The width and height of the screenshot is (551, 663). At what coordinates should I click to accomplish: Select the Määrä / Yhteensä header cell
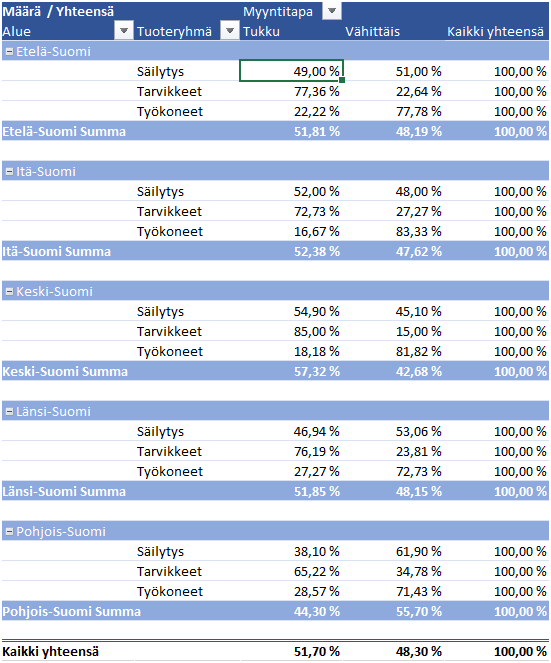tap(58, 11)
